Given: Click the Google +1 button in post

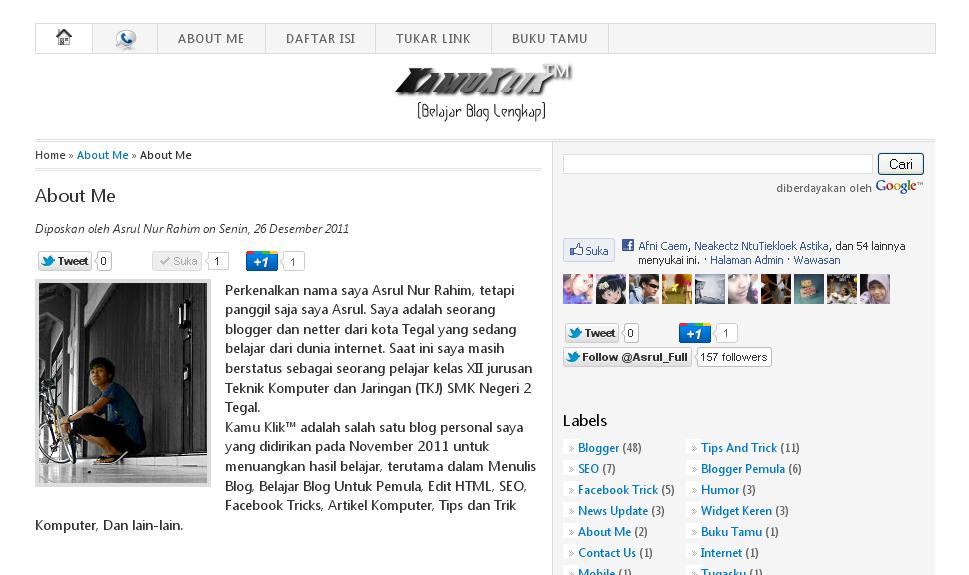Looking at the screenshot, I should tap(262, 261).
